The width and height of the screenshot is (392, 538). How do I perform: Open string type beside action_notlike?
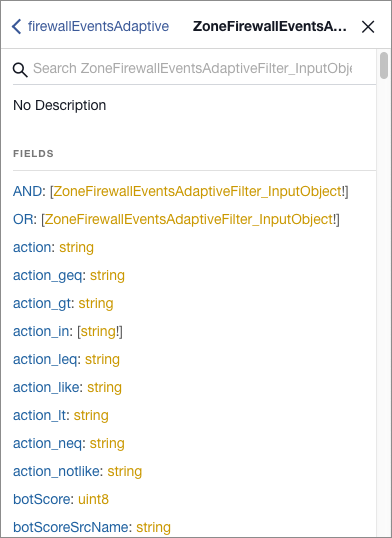[125, 472]
